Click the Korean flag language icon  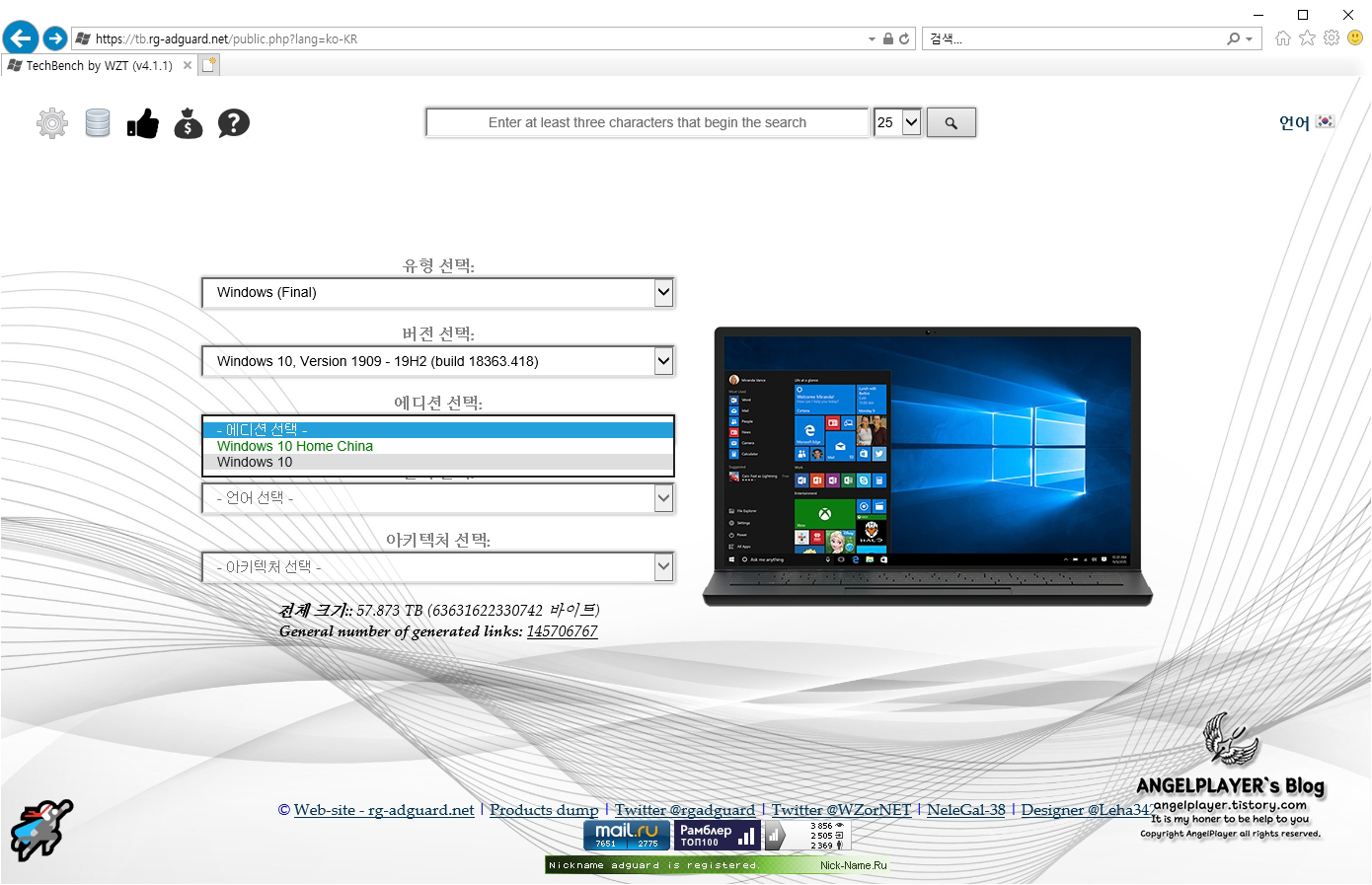[x=1326, y=121]
